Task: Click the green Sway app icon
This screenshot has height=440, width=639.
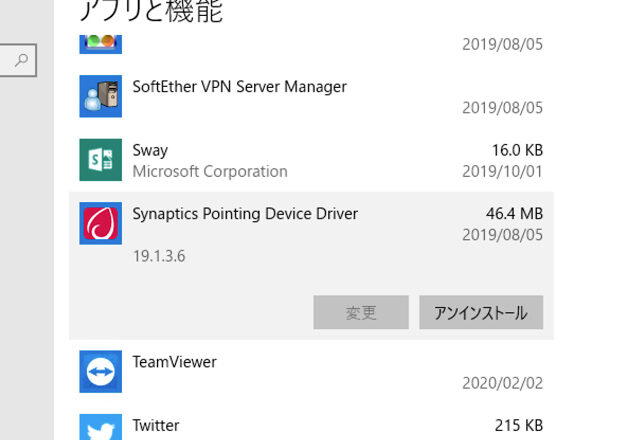Action: (100, 160)
